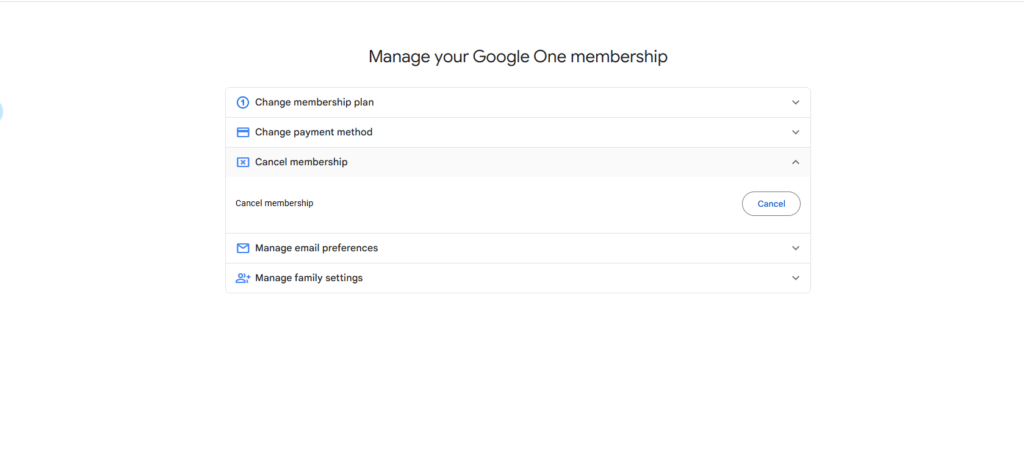Open the Manage email preferences label
Image resolution: width=1024 pixels, height=458 pixels.
pyautogui.click(x=316, y=248)
